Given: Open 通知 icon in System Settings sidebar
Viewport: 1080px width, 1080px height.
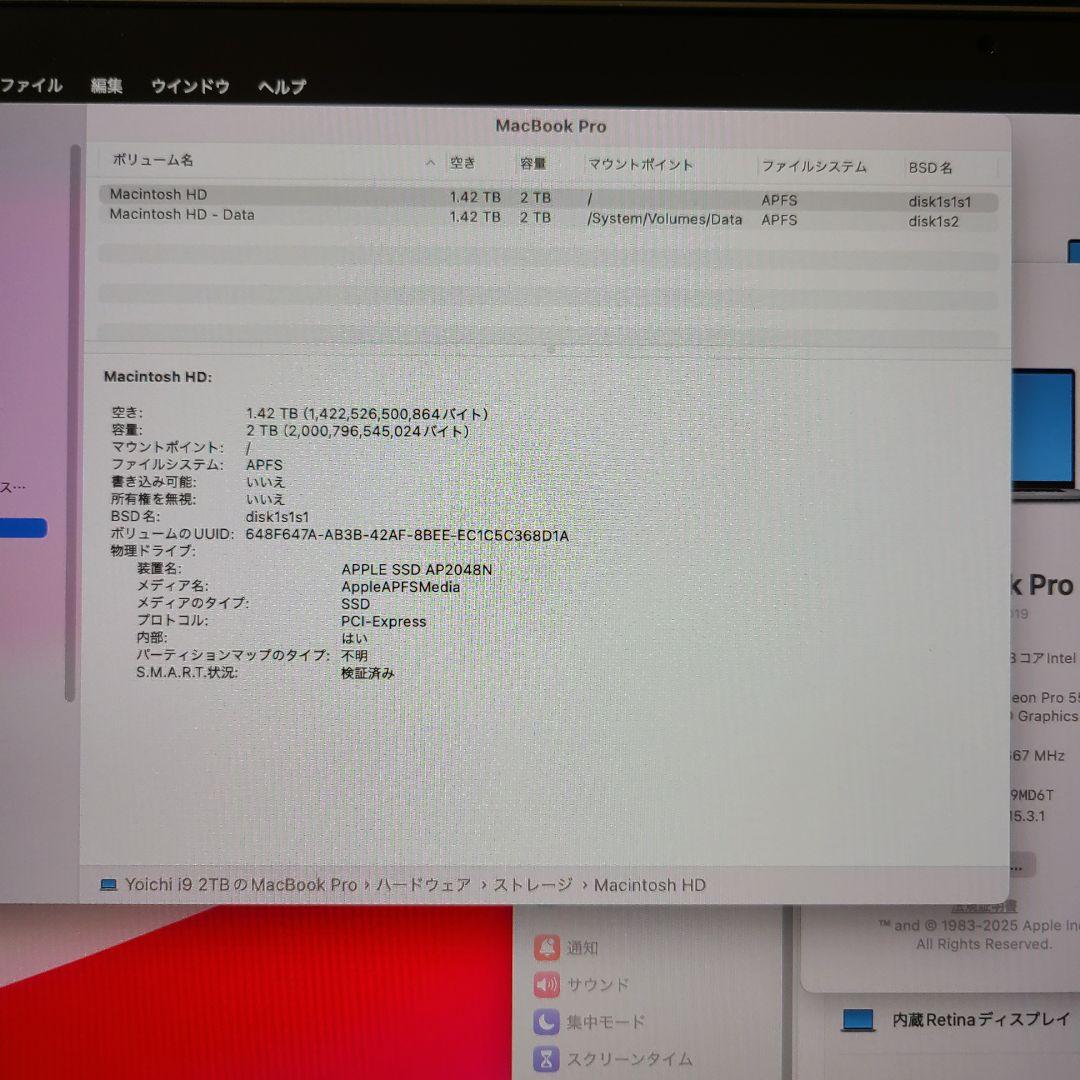Looking at the screenshot, I should (546, 948).
